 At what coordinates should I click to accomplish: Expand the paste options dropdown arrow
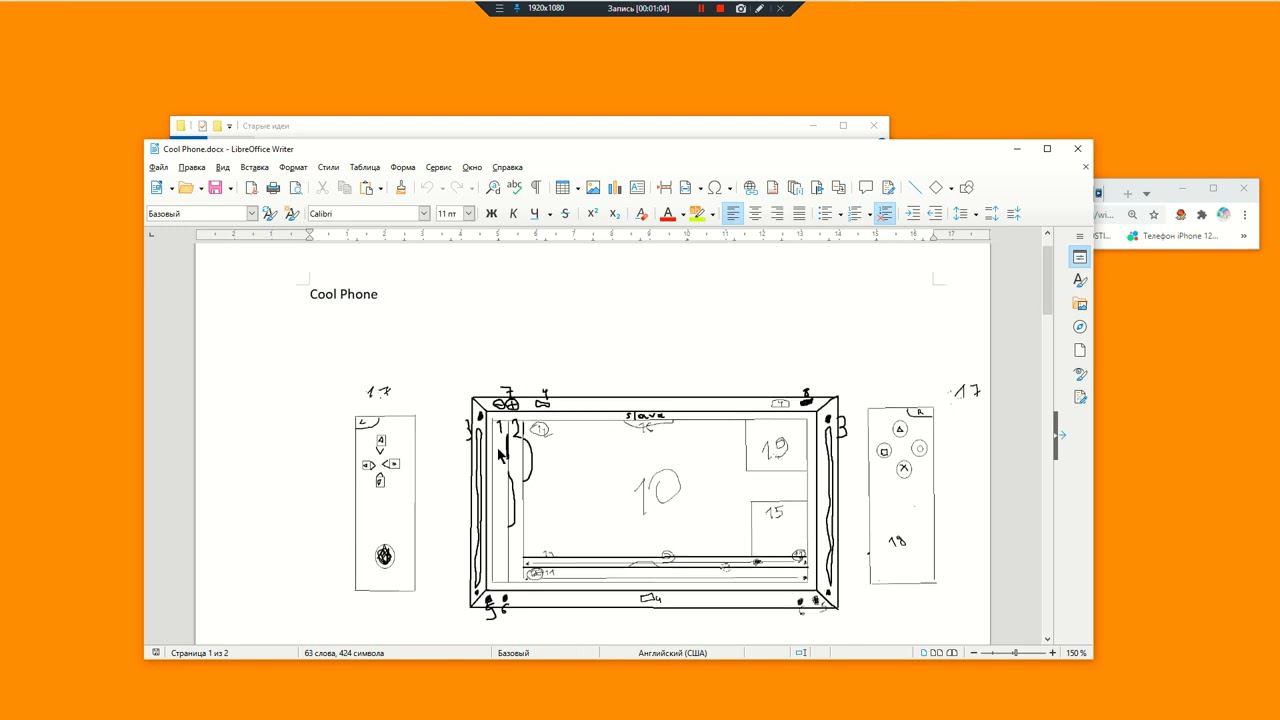381,188
